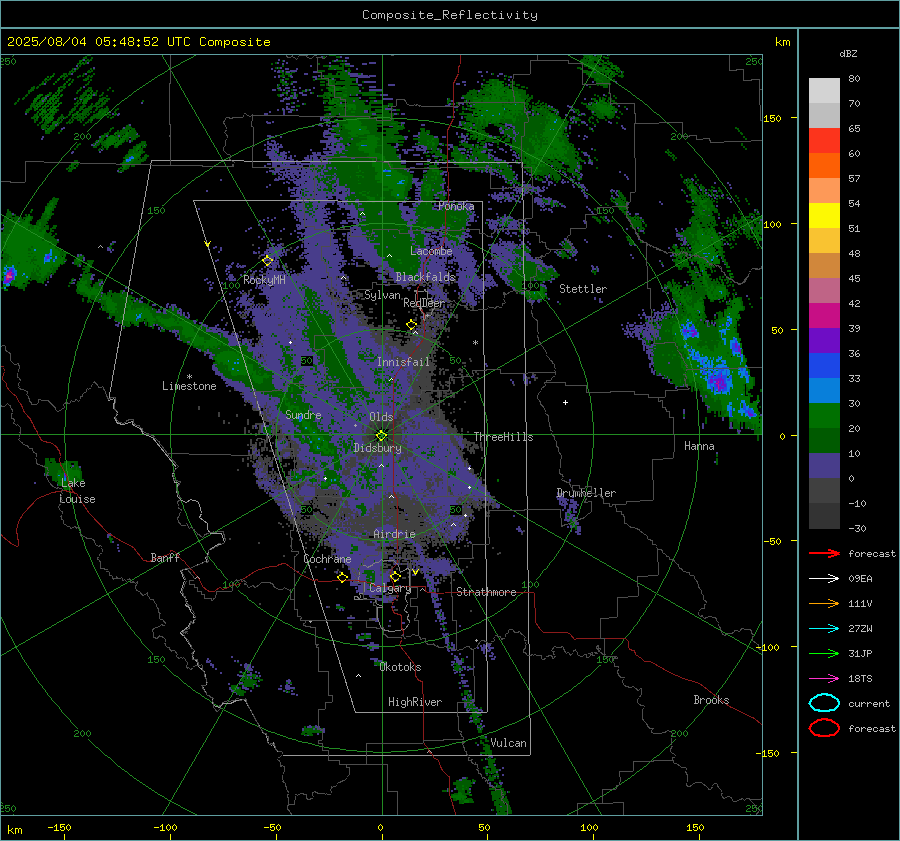Click the Limestone location label

[x=189, y=386]
